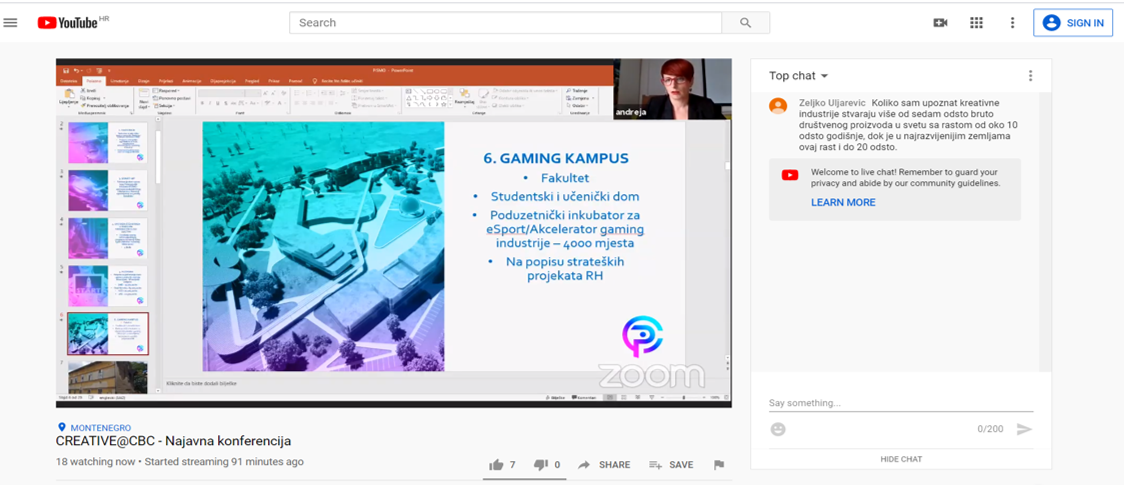The image size is (1124, 485).
Task: Expand the Top chat dropdown
Action: (x=799, y=76)
